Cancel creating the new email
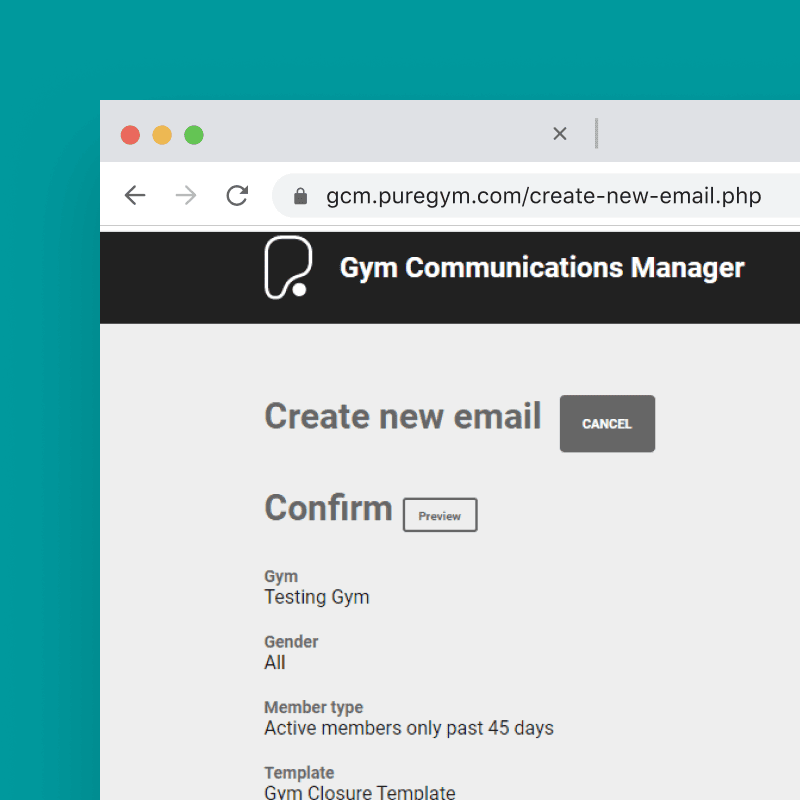800x800 pixels. (x=606, y=423)
